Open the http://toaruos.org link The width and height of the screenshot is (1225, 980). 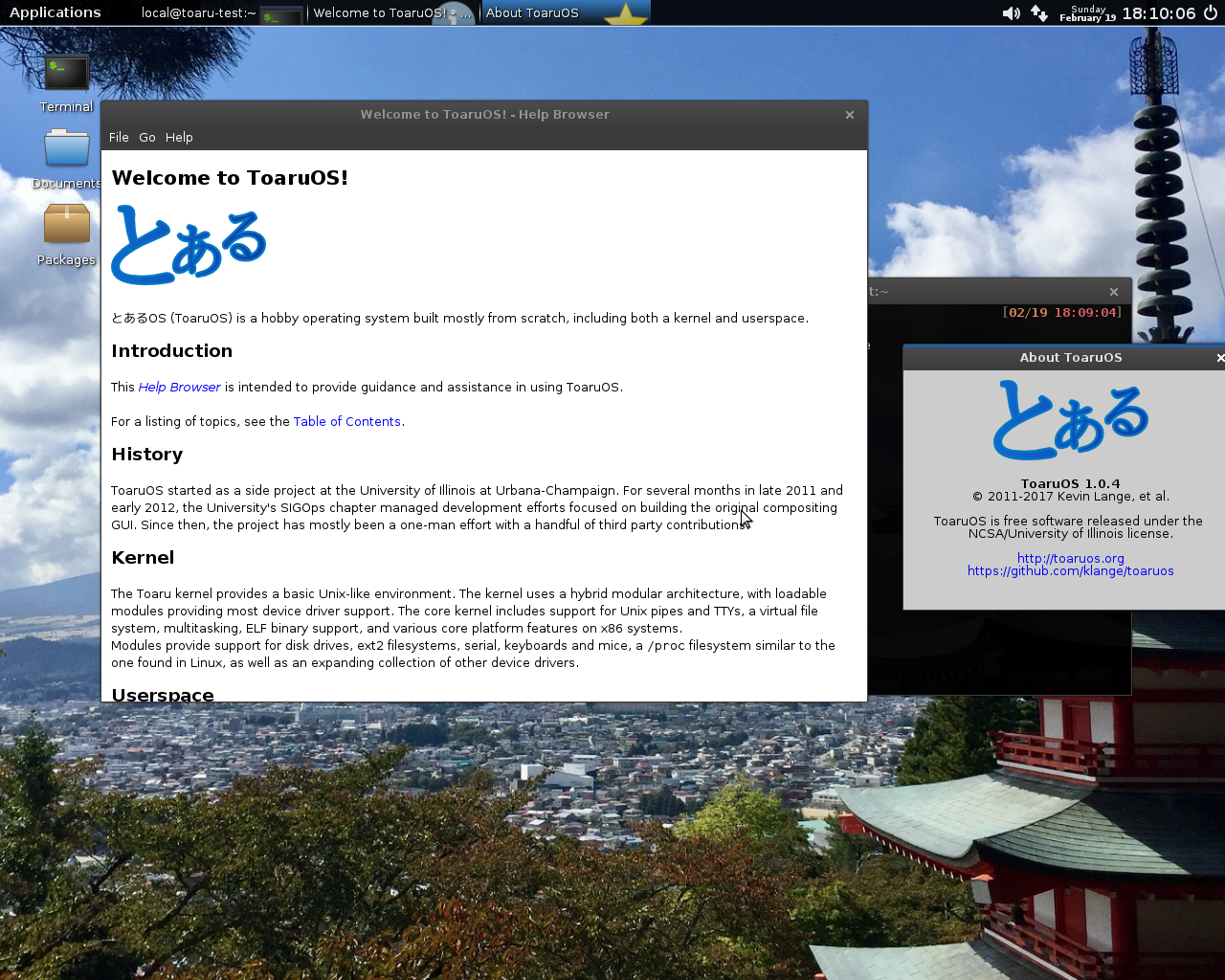(1071, 558)
